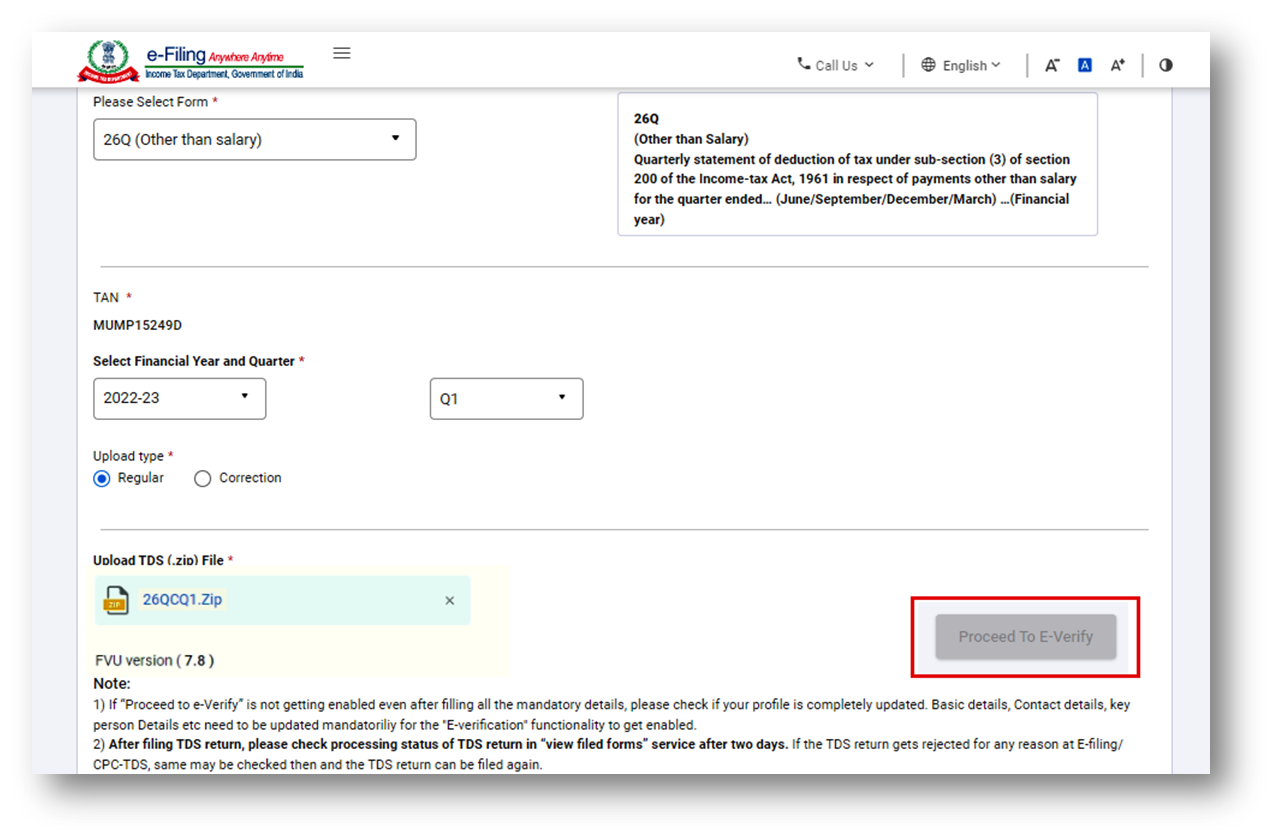Select the Correction upload type
Screen dimensions: 1275x839
(203, 478)
